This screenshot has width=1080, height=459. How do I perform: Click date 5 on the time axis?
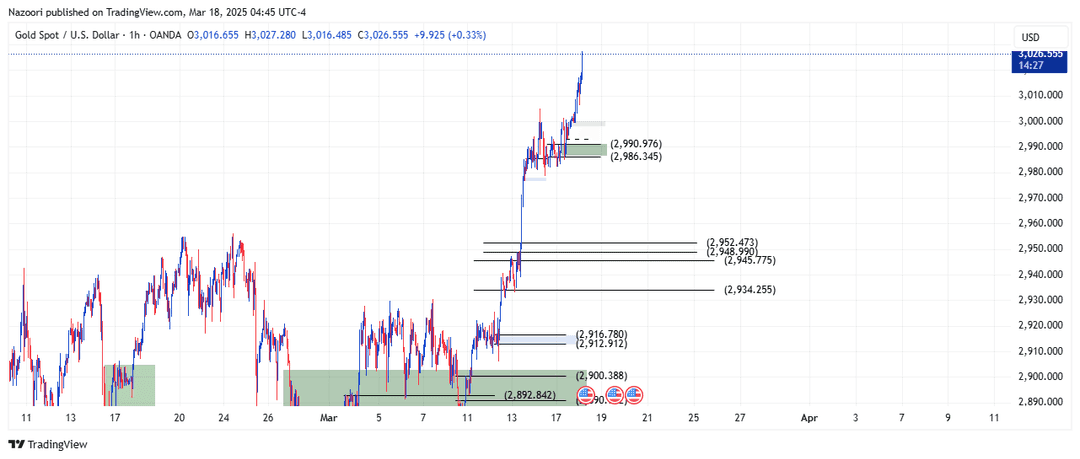click(x=378, y=418)
